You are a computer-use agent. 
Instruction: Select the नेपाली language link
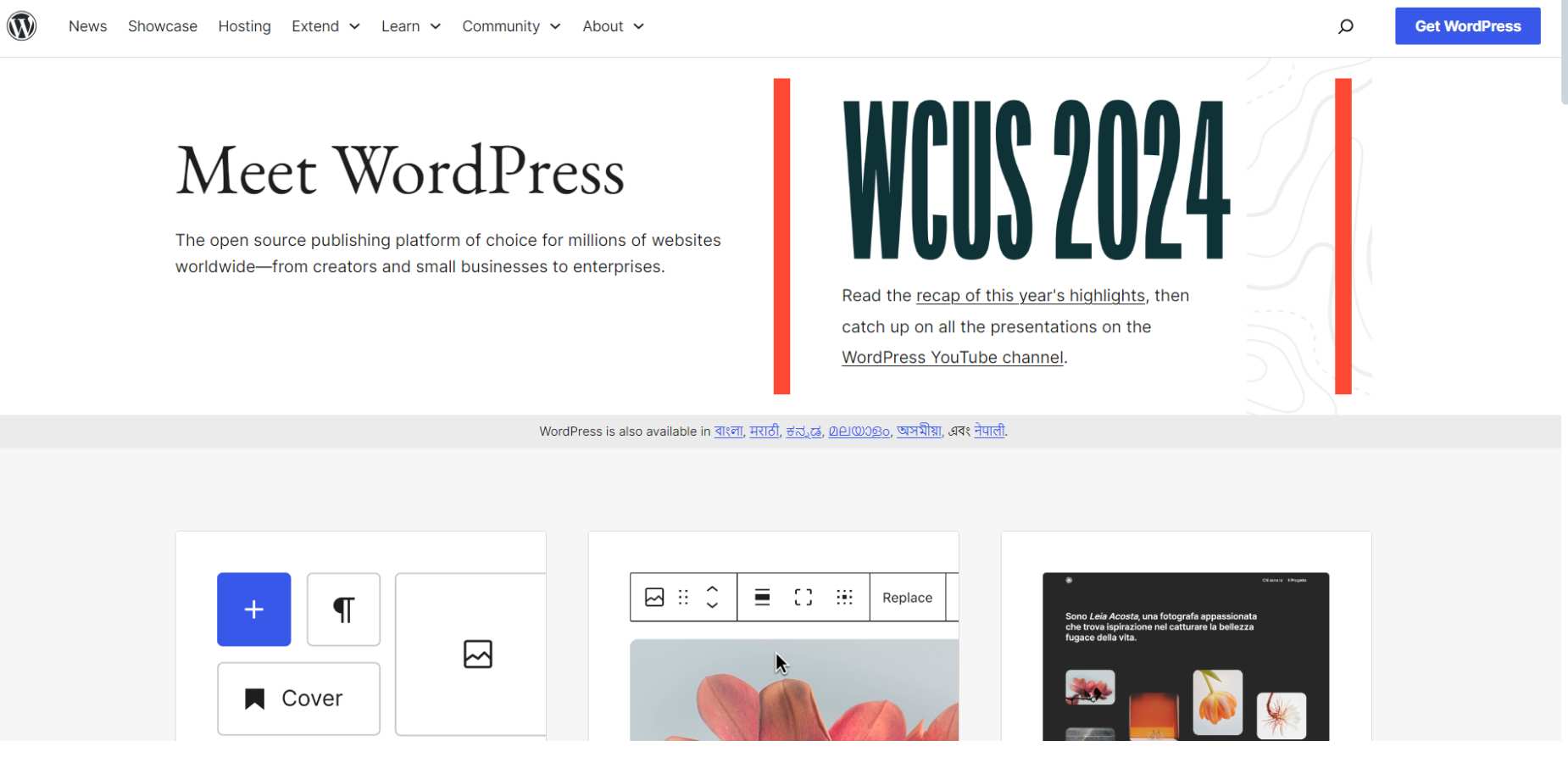click(989, 431)
